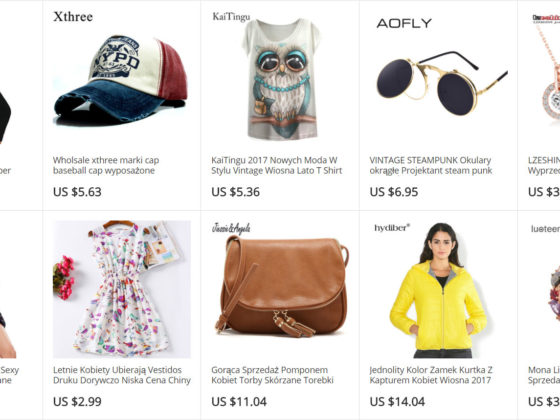Open the partially visible rose gold necklace image

click(546, 71)
